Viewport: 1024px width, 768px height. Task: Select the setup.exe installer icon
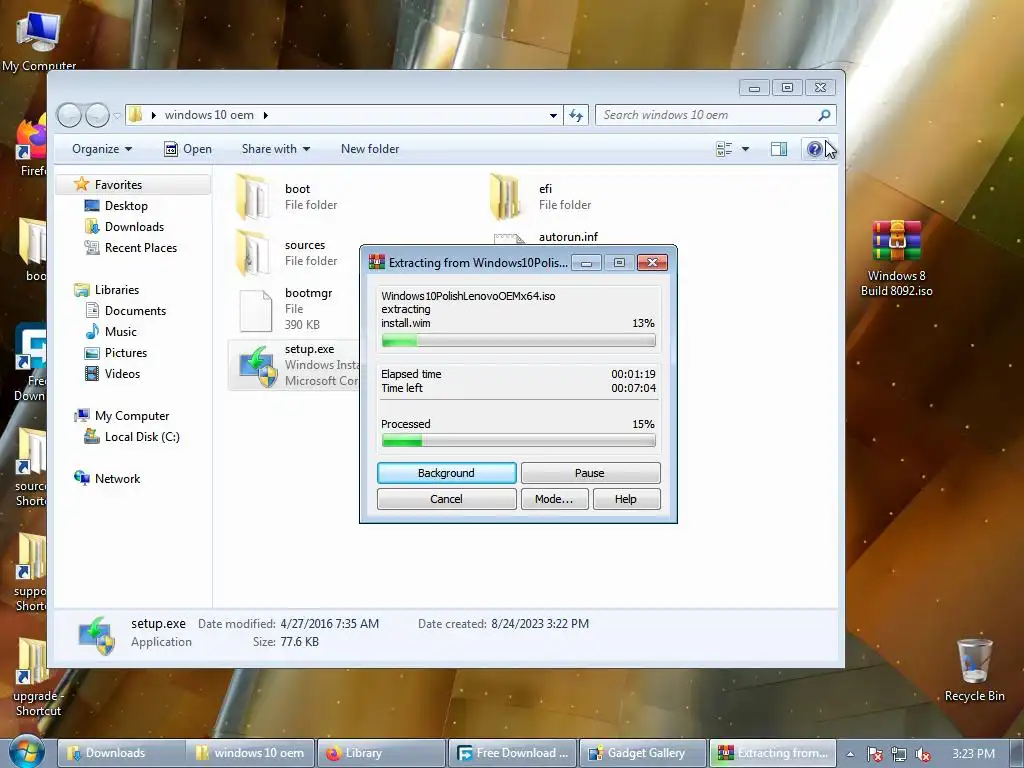tap(259, 365)
